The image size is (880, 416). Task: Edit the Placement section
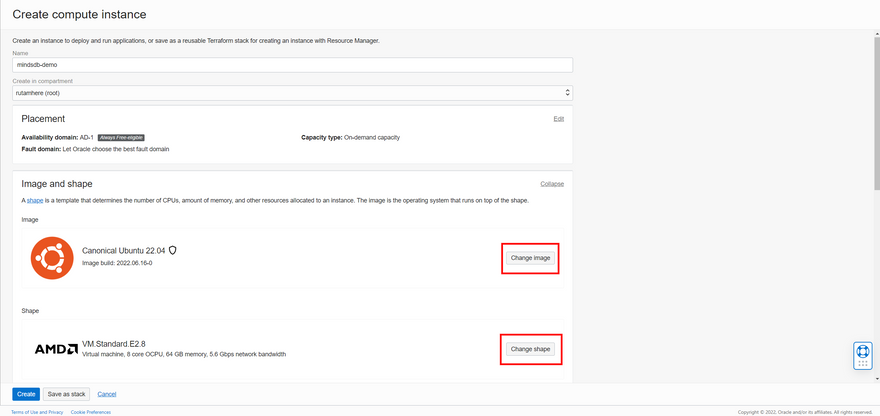pos(558,119)
